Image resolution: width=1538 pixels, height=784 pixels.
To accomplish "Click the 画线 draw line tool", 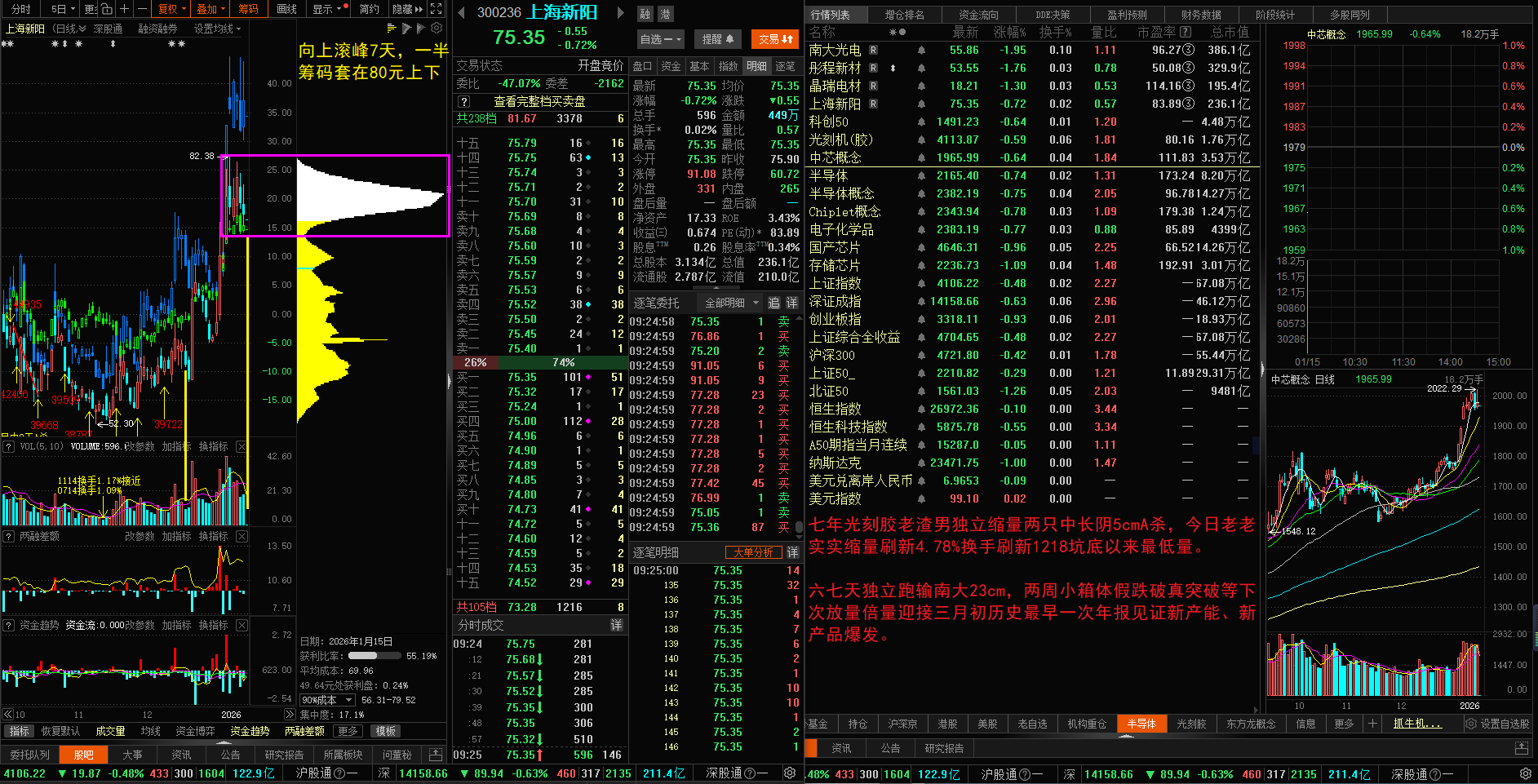I will pos(286,9).
